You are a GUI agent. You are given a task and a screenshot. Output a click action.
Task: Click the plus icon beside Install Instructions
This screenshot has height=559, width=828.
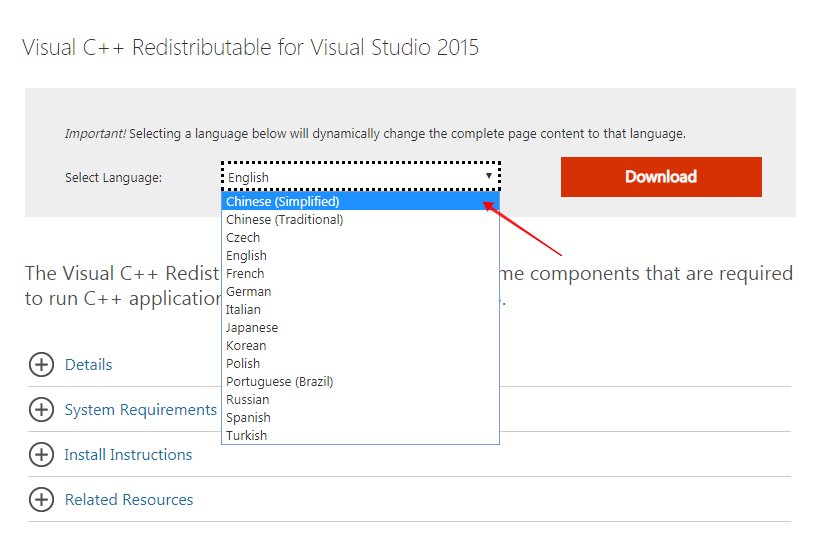coord(41,455)
